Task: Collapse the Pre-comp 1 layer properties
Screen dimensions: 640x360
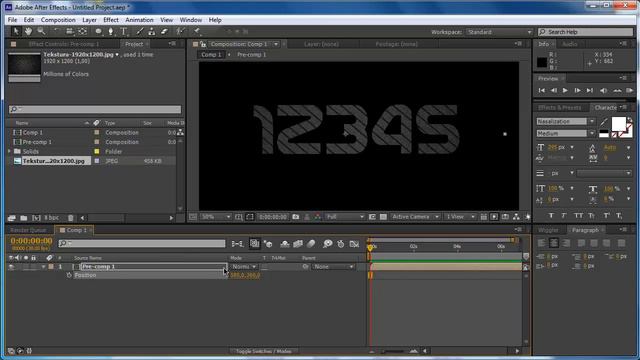Action: point(43,267)
